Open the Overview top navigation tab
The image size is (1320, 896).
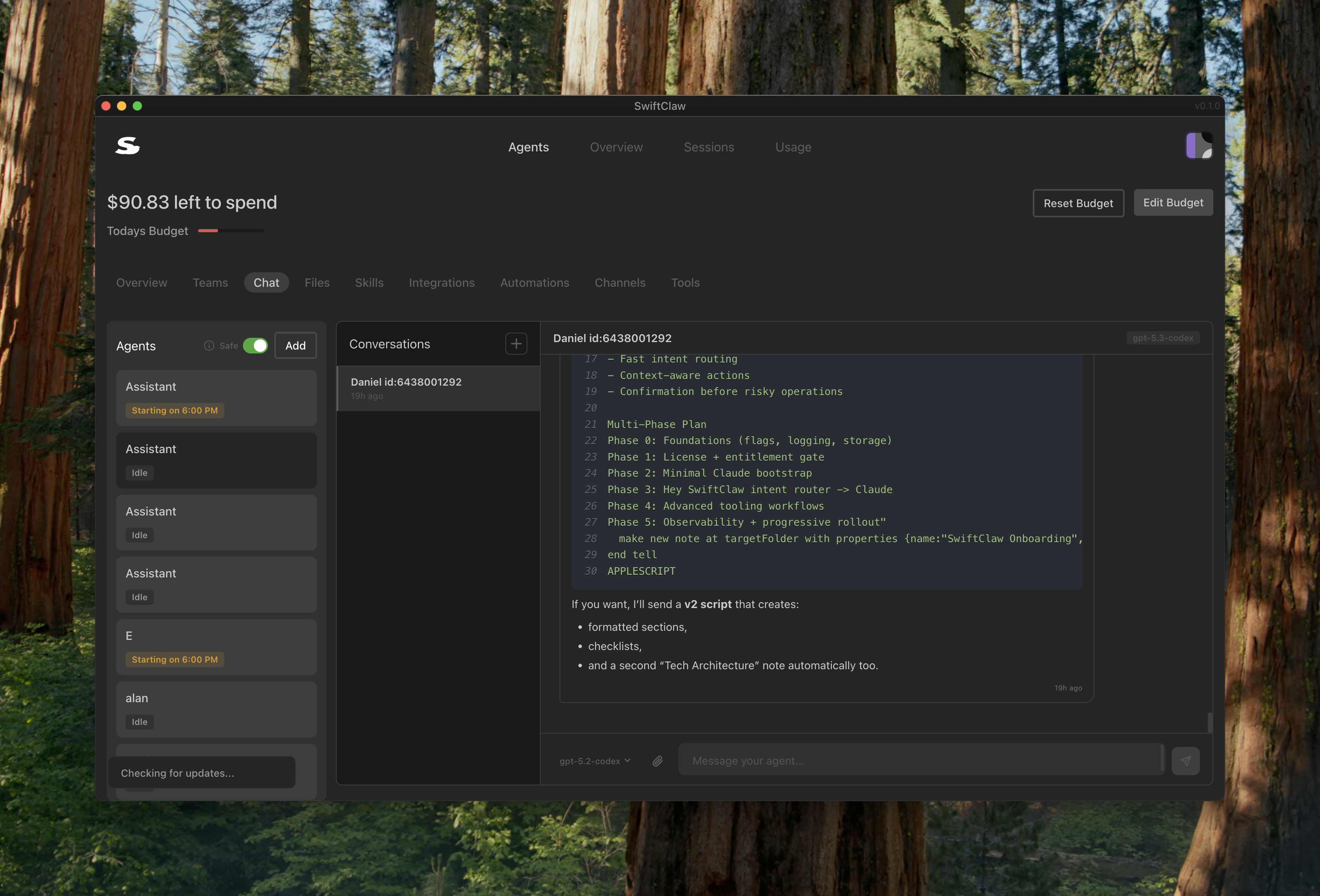pyautogui.click(x=616, y=147)
